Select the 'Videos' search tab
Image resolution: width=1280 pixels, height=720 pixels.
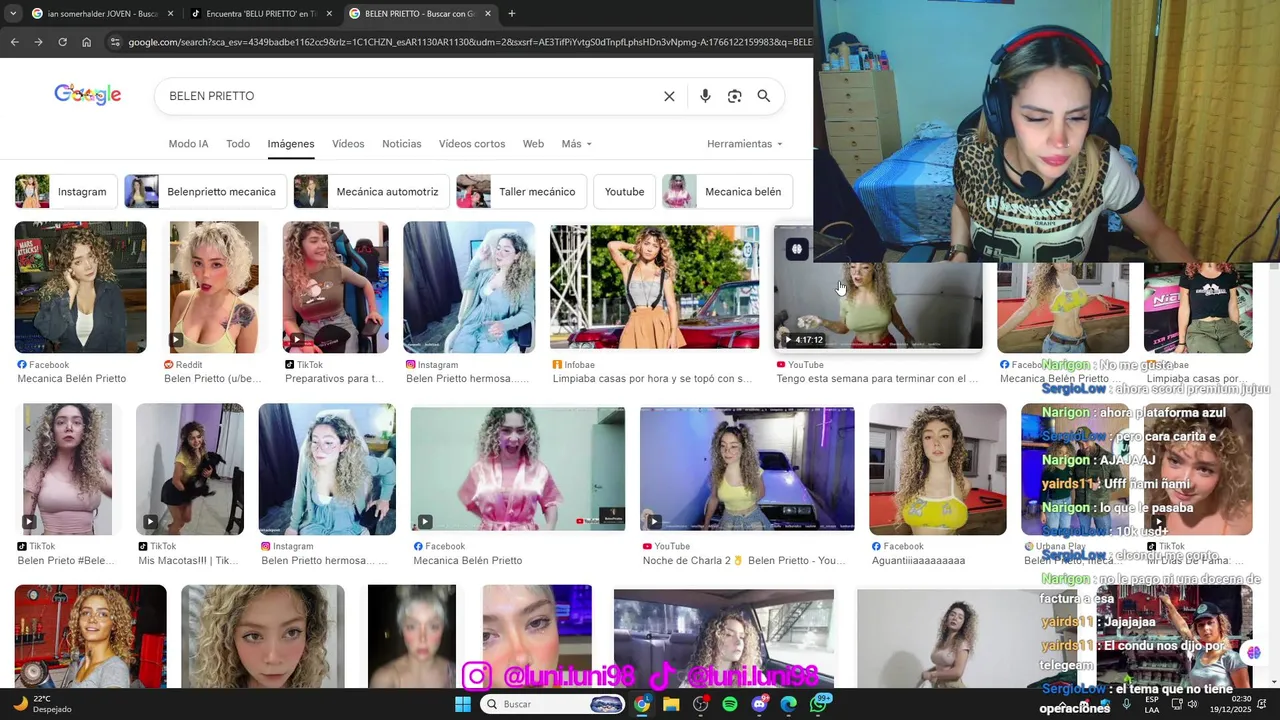pos(348,144)
